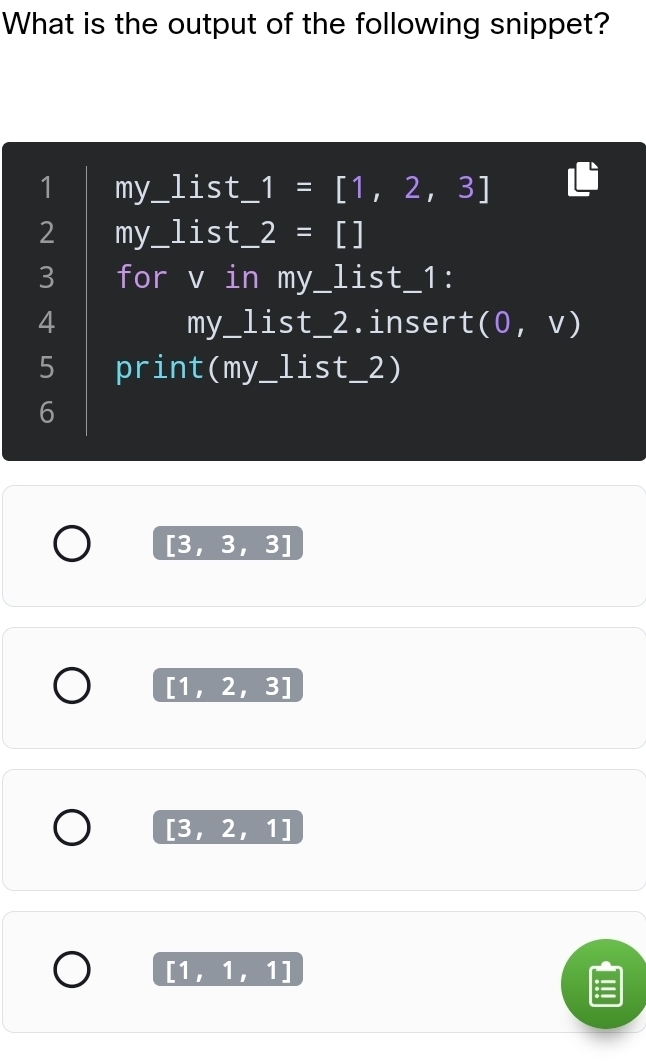The height and width of the screenshot is (1064, 646).
Task: Click line number 3 in the code block
Action: (x=46, y=277)
